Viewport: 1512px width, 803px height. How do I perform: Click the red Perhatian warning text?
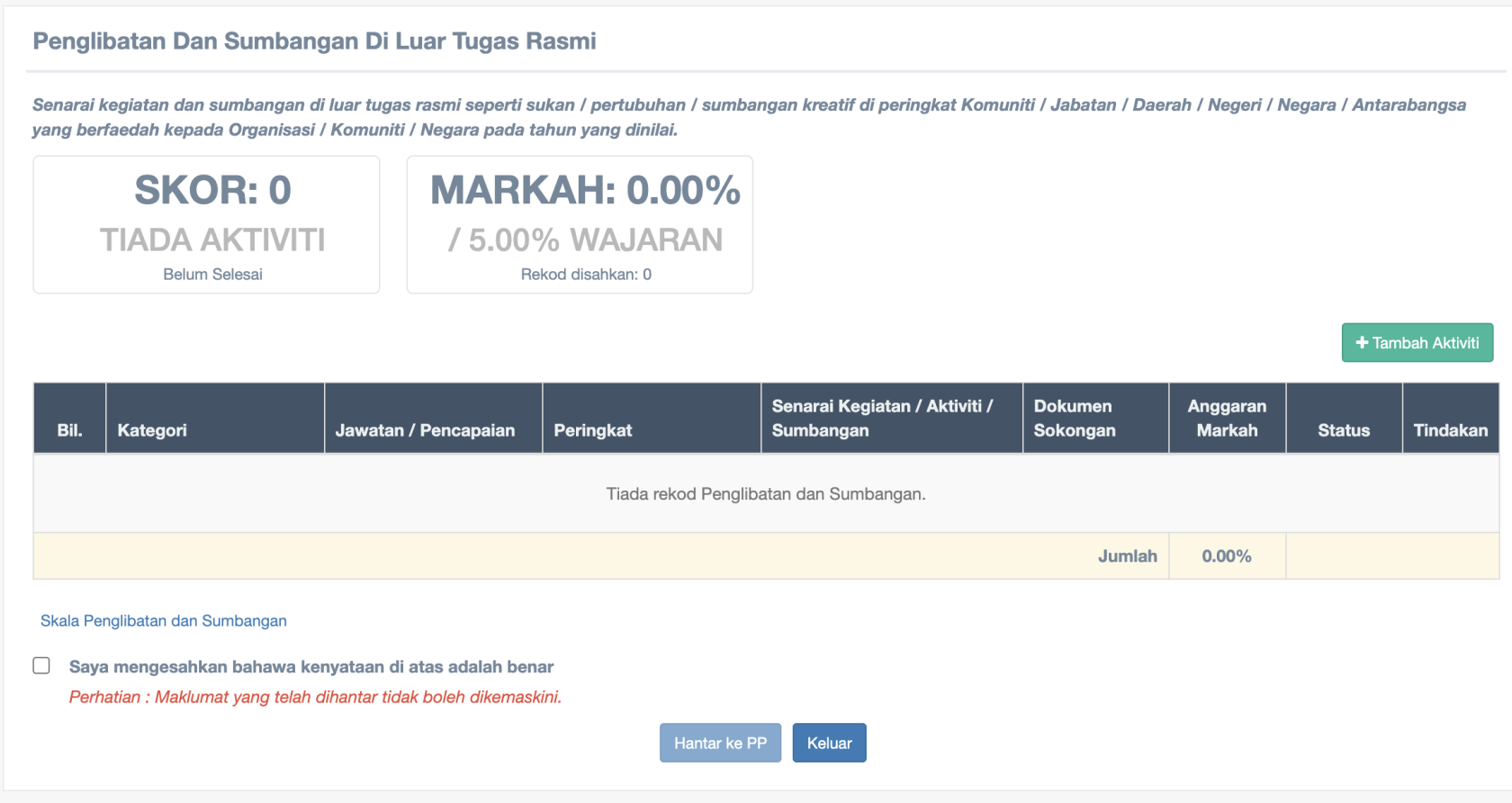pyautogui.click(x=315, y=698)
